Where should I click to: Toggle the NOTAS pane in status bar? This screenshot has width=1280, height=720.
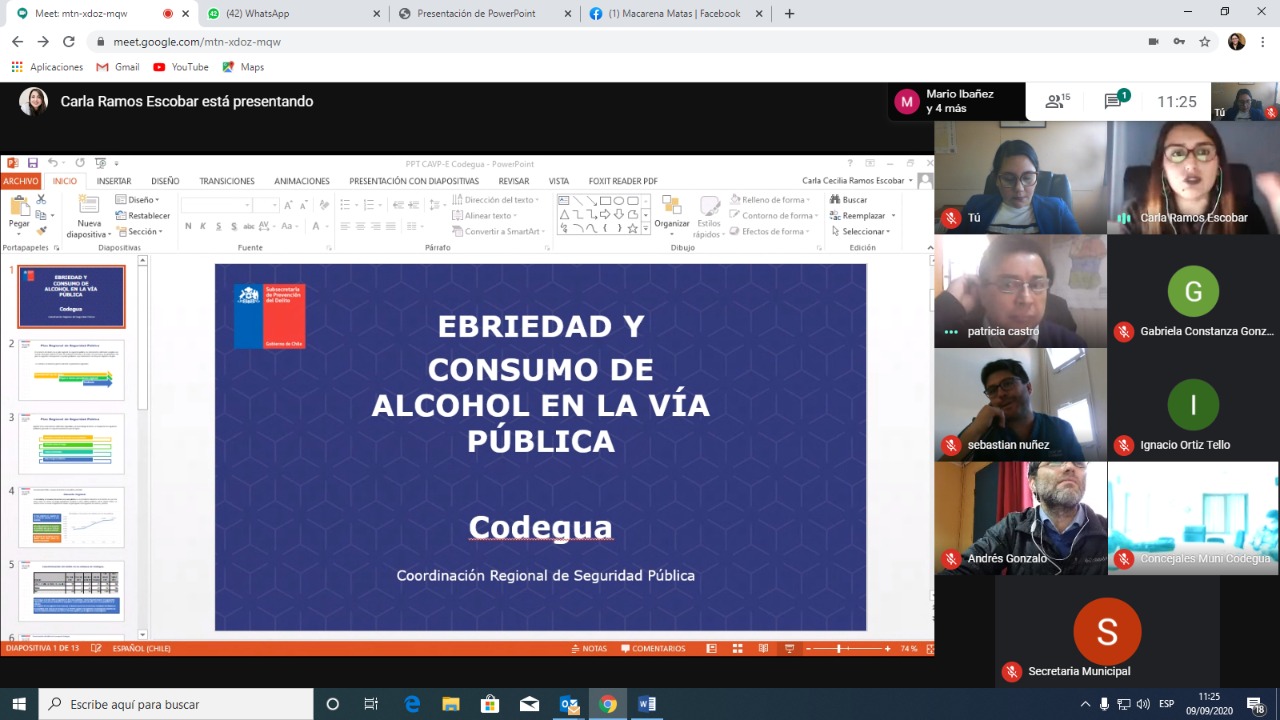coord(588,649)
